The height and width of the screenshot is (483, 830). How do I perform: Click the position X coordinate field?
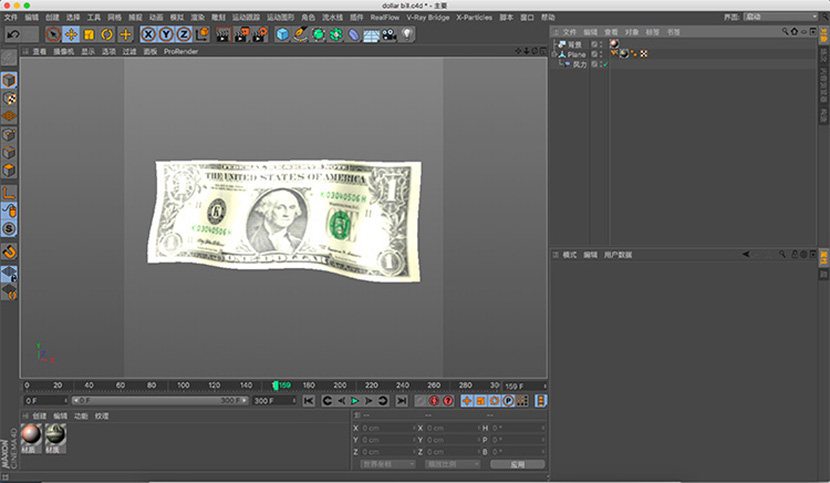click(387, 428)
